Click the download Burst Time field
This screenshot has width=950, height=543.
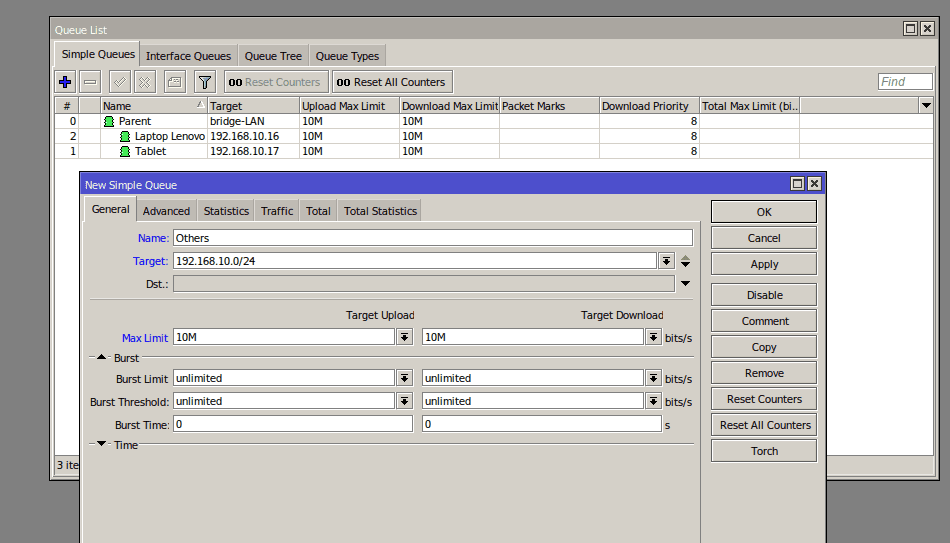(x=541, y=424)
